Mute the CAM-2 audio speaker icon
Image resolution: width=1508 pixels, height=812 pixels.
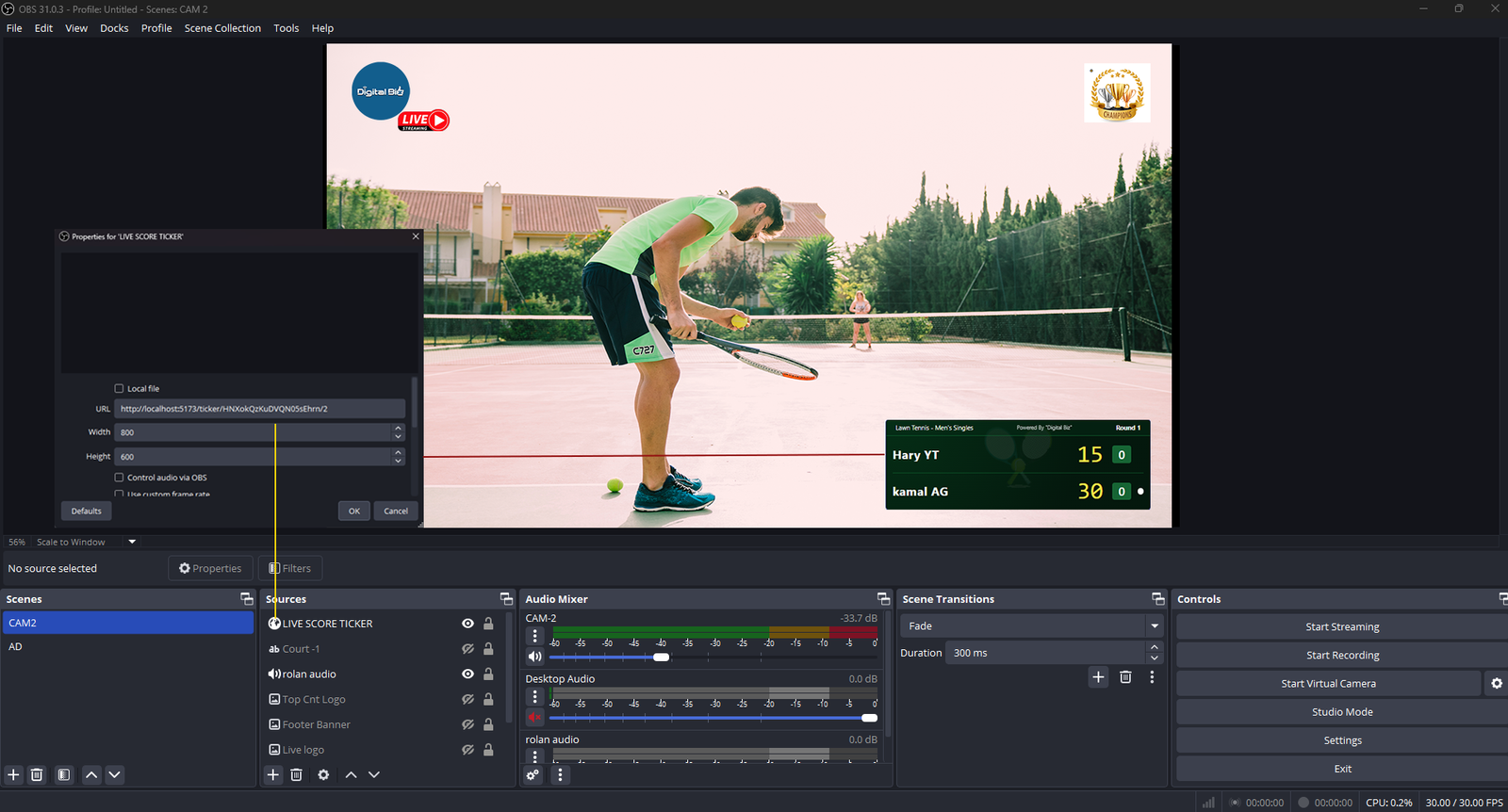(534, 657)
